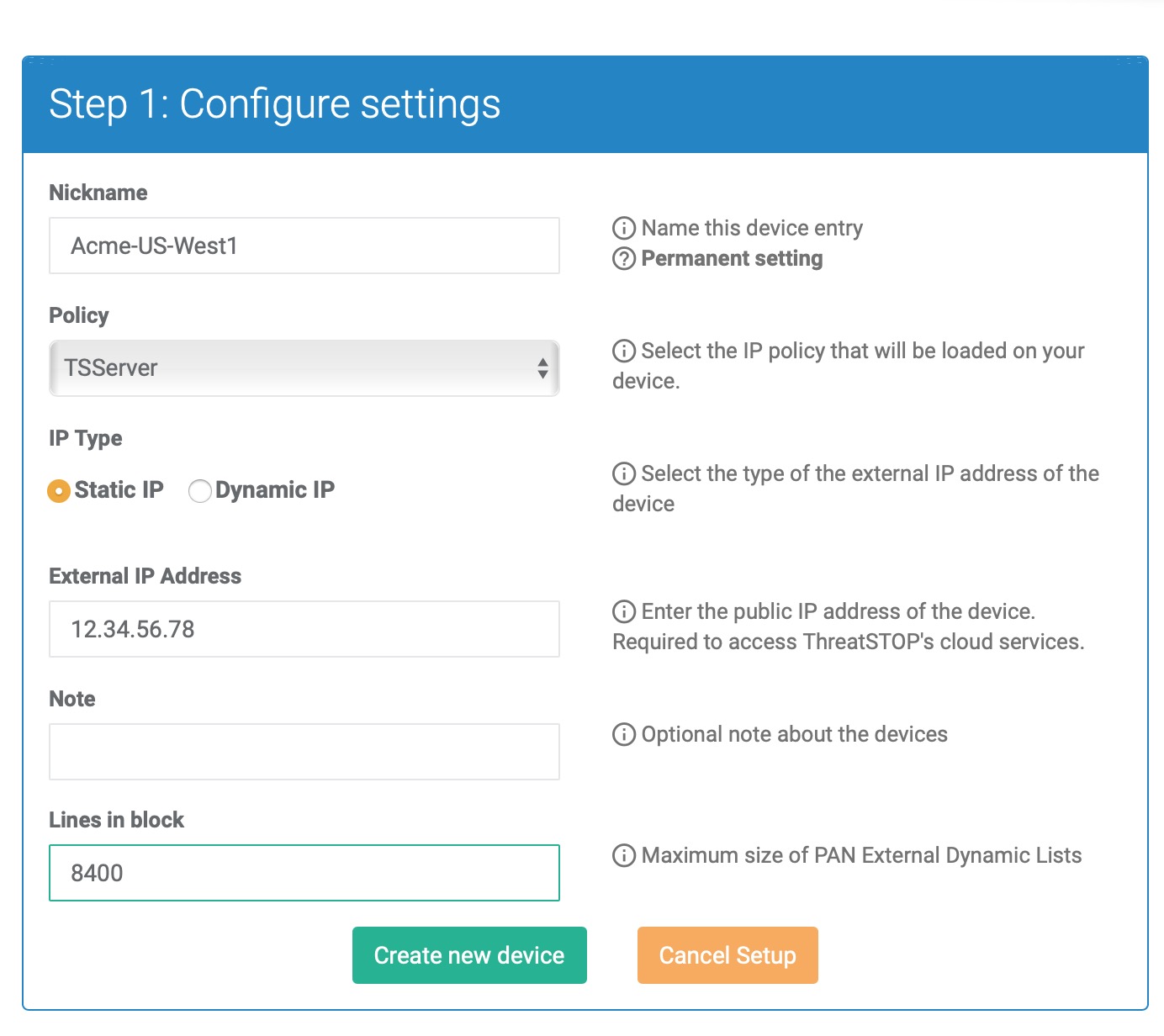This screenshot has width=1164, height=1036.
Task: Click the 'Static IP' label text
Action: [119, 489]
